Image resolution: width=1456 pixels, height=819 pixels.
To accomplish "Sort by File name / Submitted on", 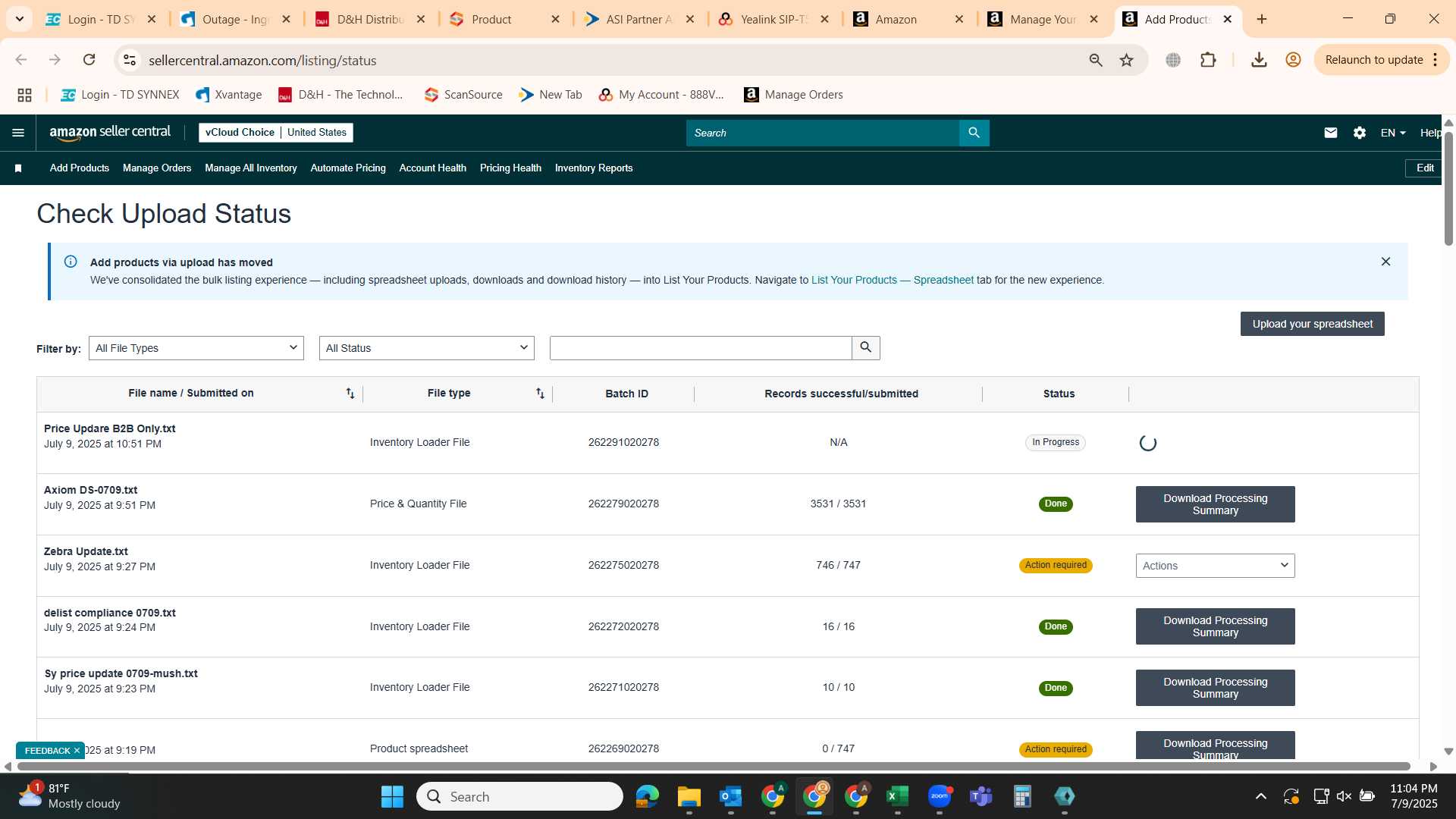I will tap(350, 393).
